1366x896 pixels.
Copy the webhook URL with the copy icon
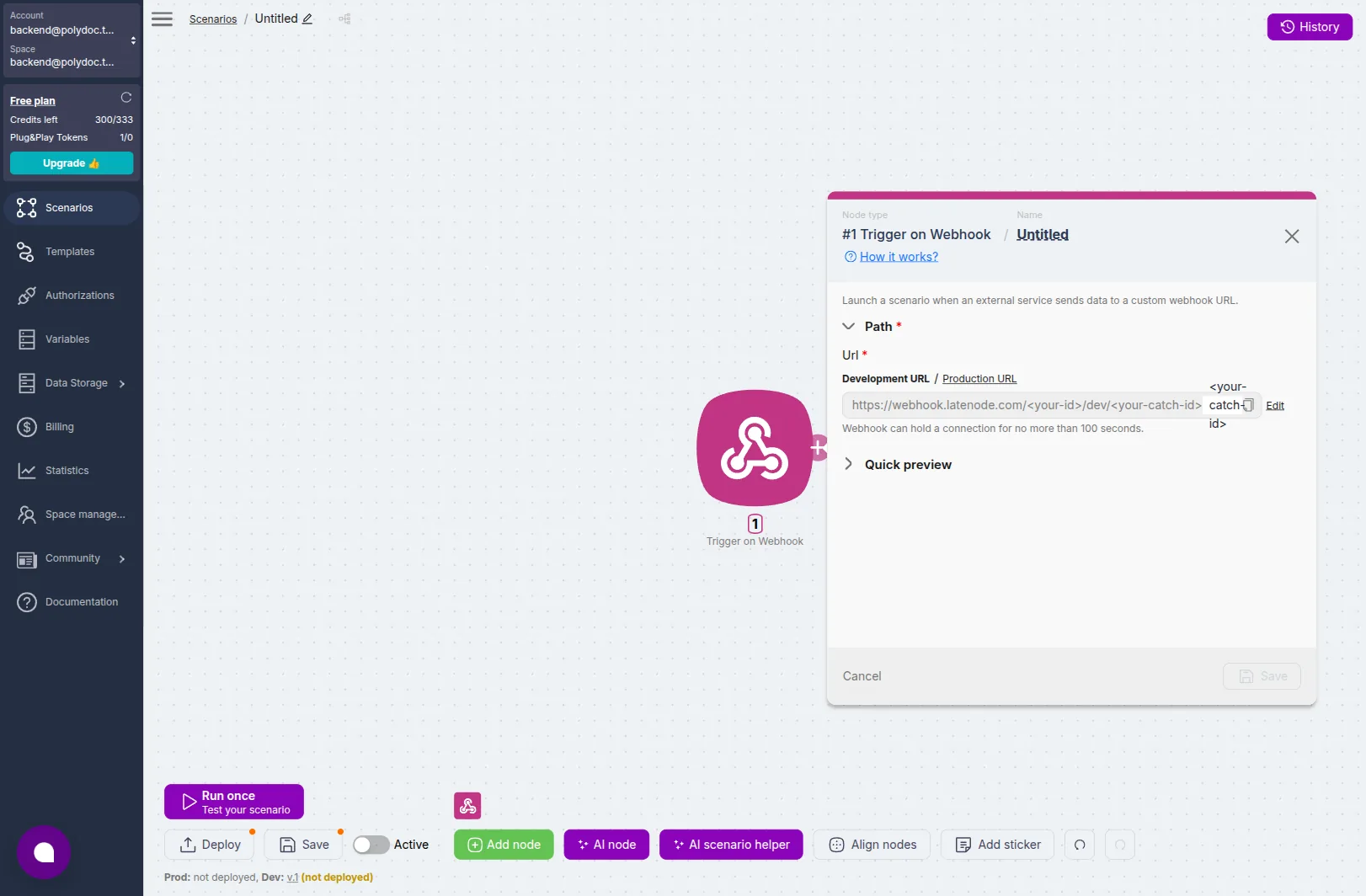click(1248, 405)
